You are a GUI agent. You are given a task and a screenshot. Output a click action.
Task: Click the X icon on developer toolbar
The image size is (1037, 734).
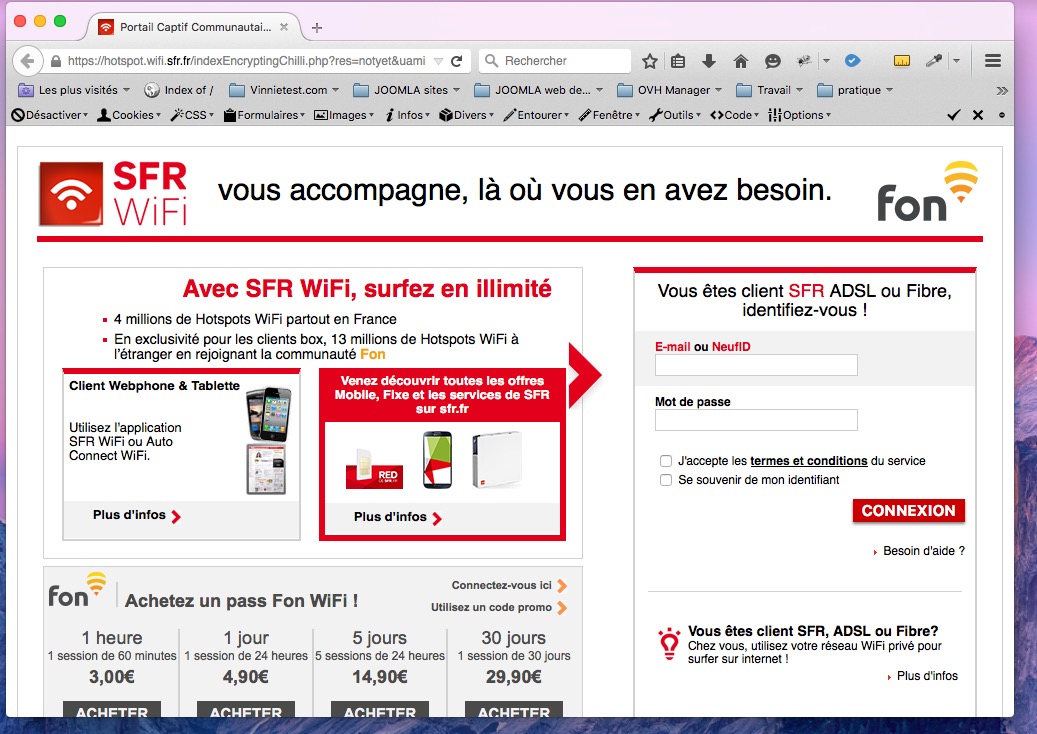(x=977, y=115)
